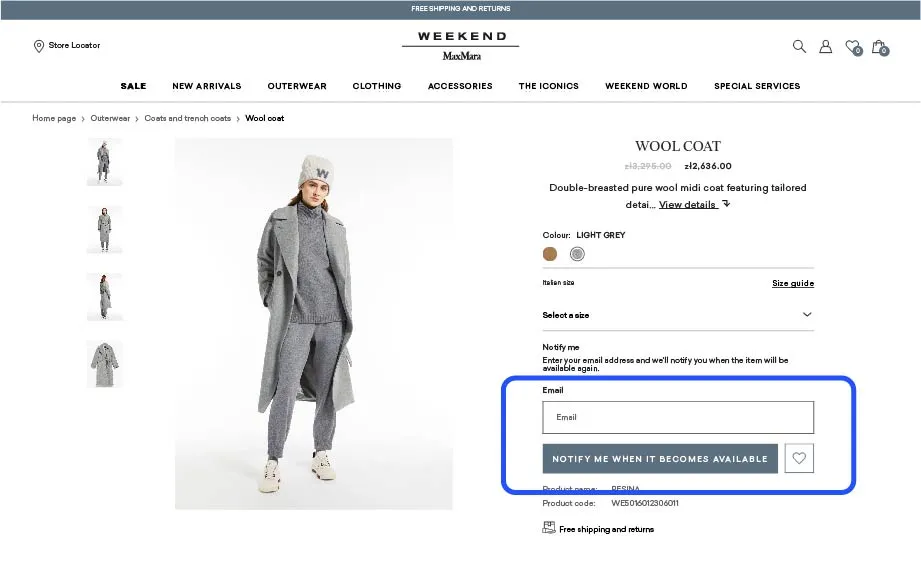Click the Email input field
The height and width of the screenshot is (586, 921).
click(x=678, y=417)
